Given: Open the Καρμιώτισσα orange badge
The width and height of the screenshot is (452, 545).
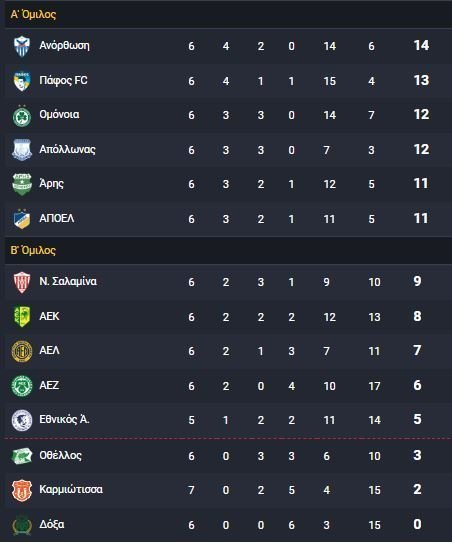Looking at the screenshot, I should click(x=22, y=490).
